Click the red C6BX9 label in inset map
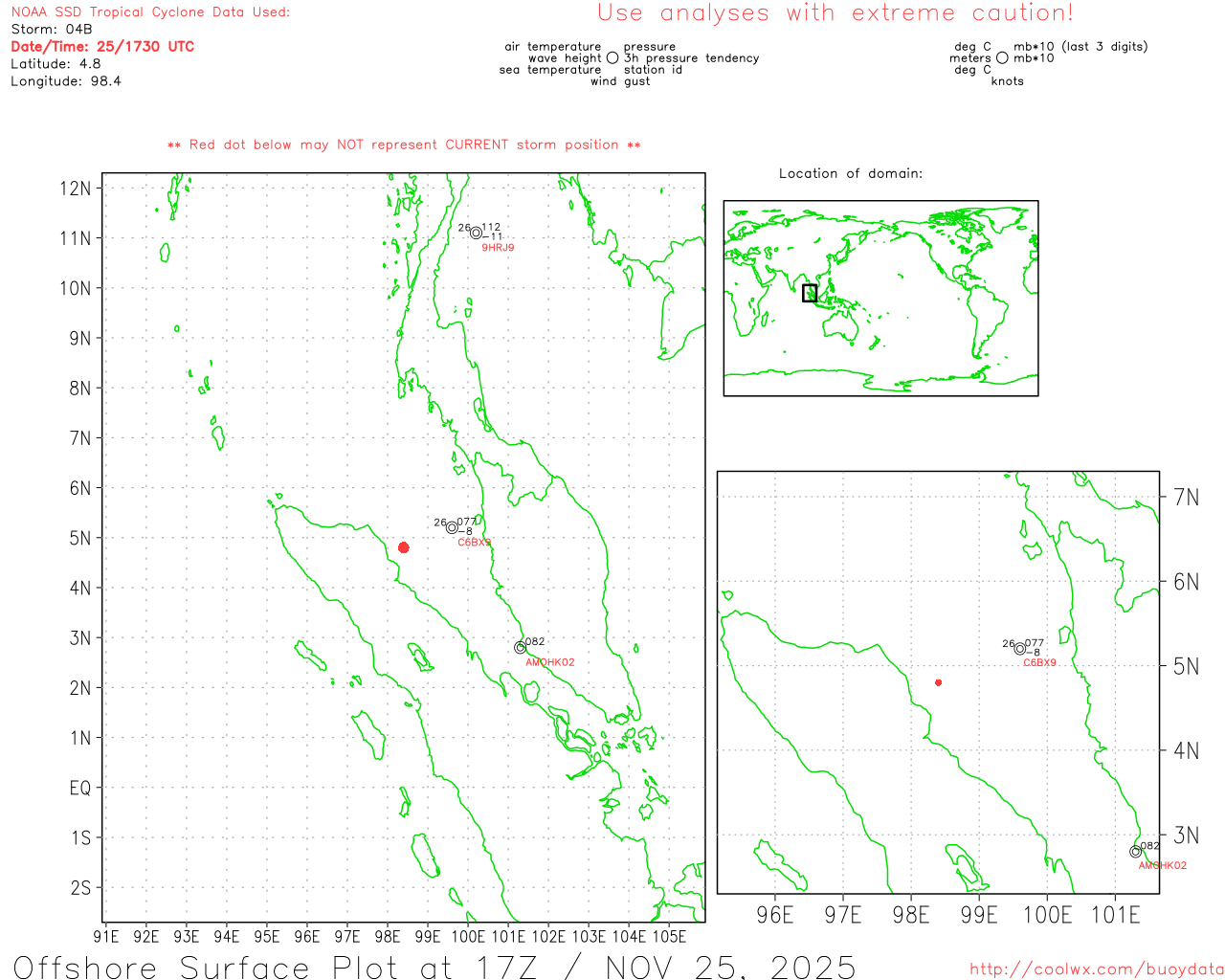 tap(1039, 662)
